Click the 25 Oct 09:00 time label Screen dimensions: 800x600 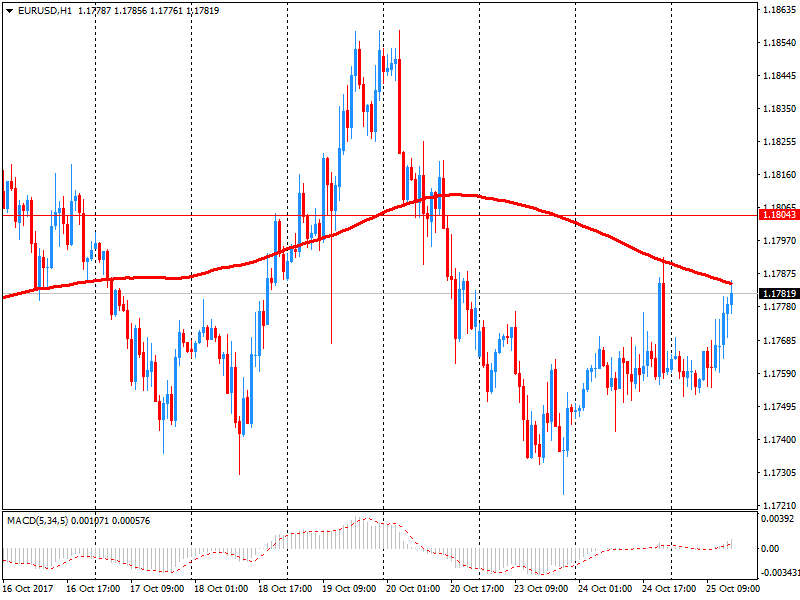click(733, 588)
